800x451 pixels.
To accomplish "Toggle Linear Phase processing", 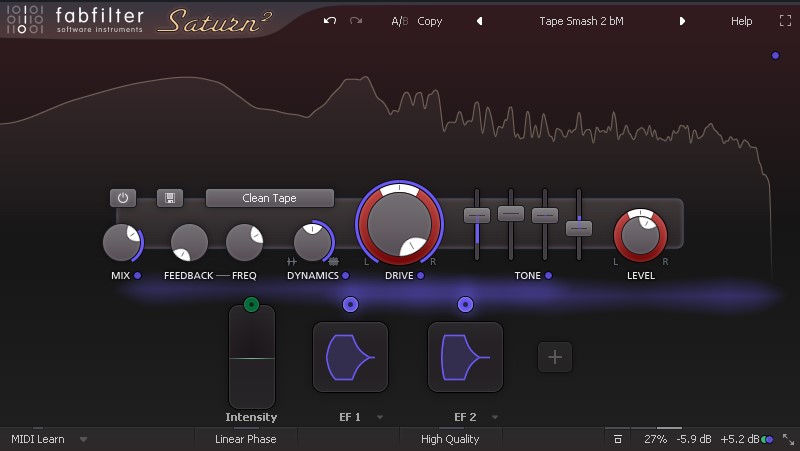I will click(x=245, y=439).
